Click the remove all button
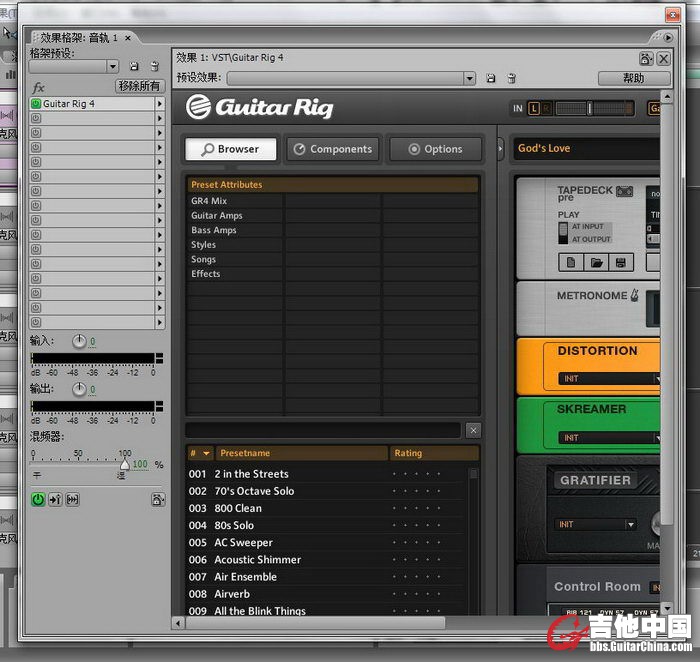This screenshot has width=700, height=662. coord(140,85)
